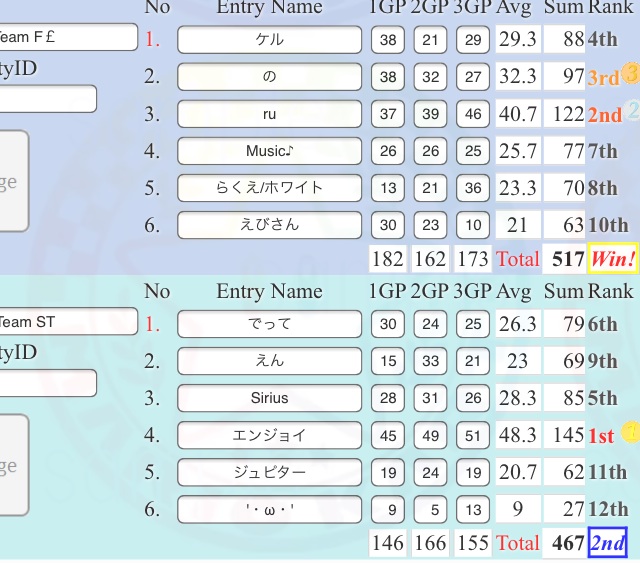The width and height of the screenshot is (640, 563).
Task: Click the bronze medal icon beside 3rd rank
Action: click(631, 73)
